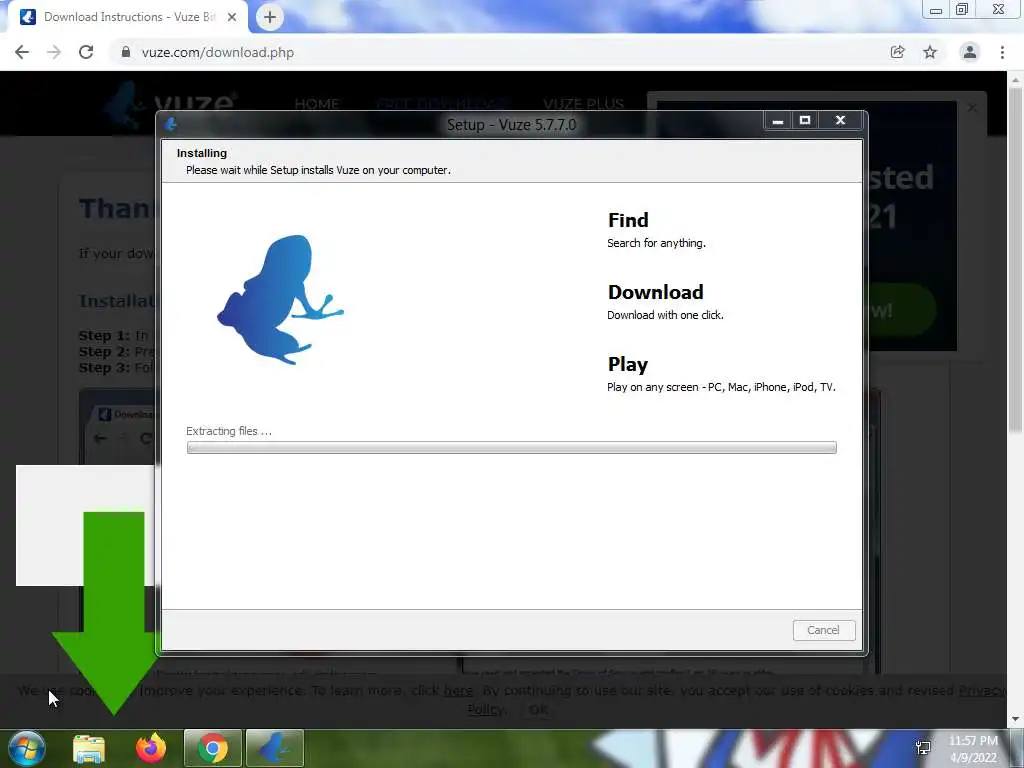
Task: Click the scrollbar up arrow
Action: tap(1016, 79)
